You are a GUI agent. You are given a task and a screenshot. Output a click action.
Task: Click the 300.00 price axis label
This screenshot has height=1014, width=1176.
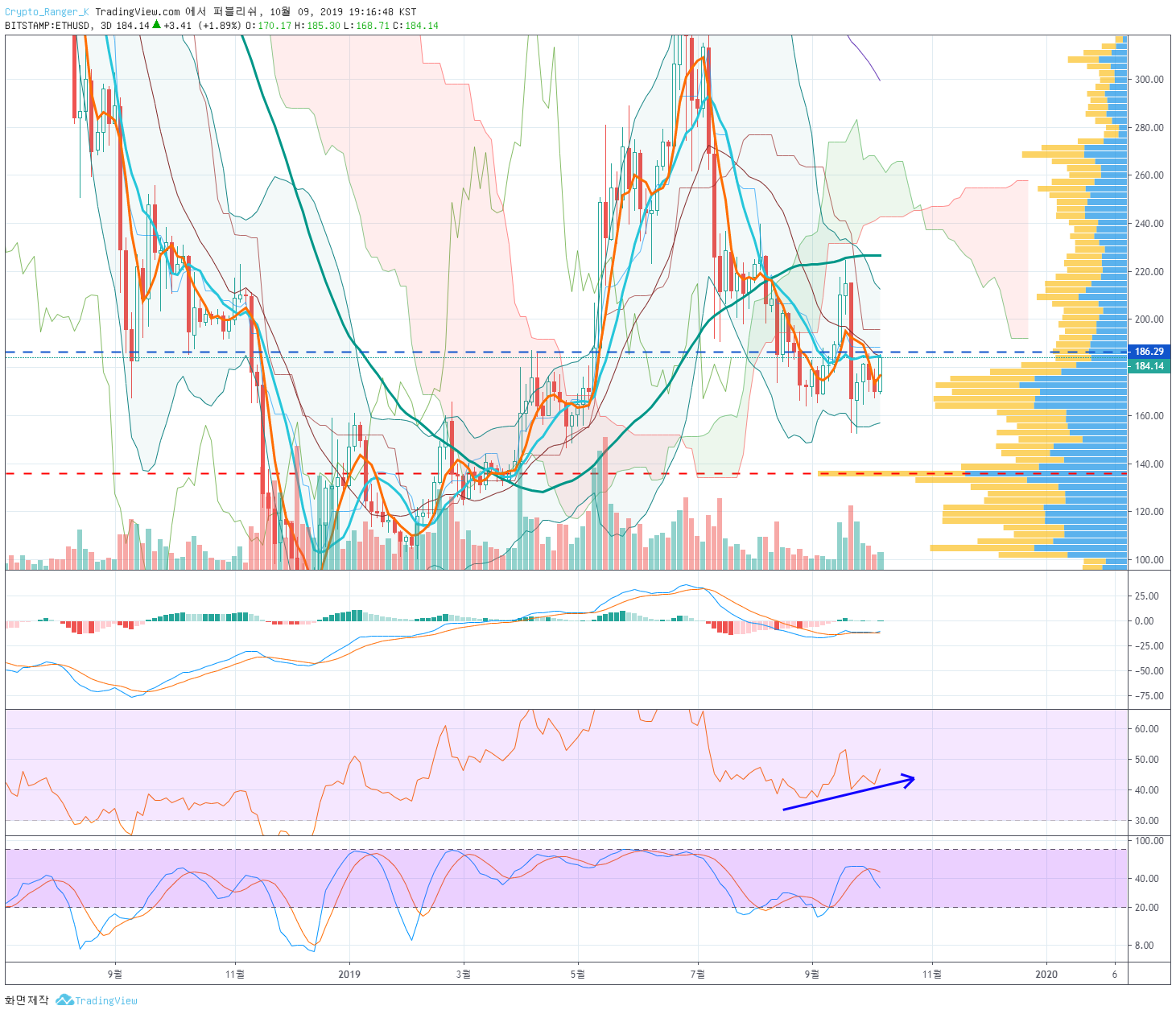(1149, 80)
